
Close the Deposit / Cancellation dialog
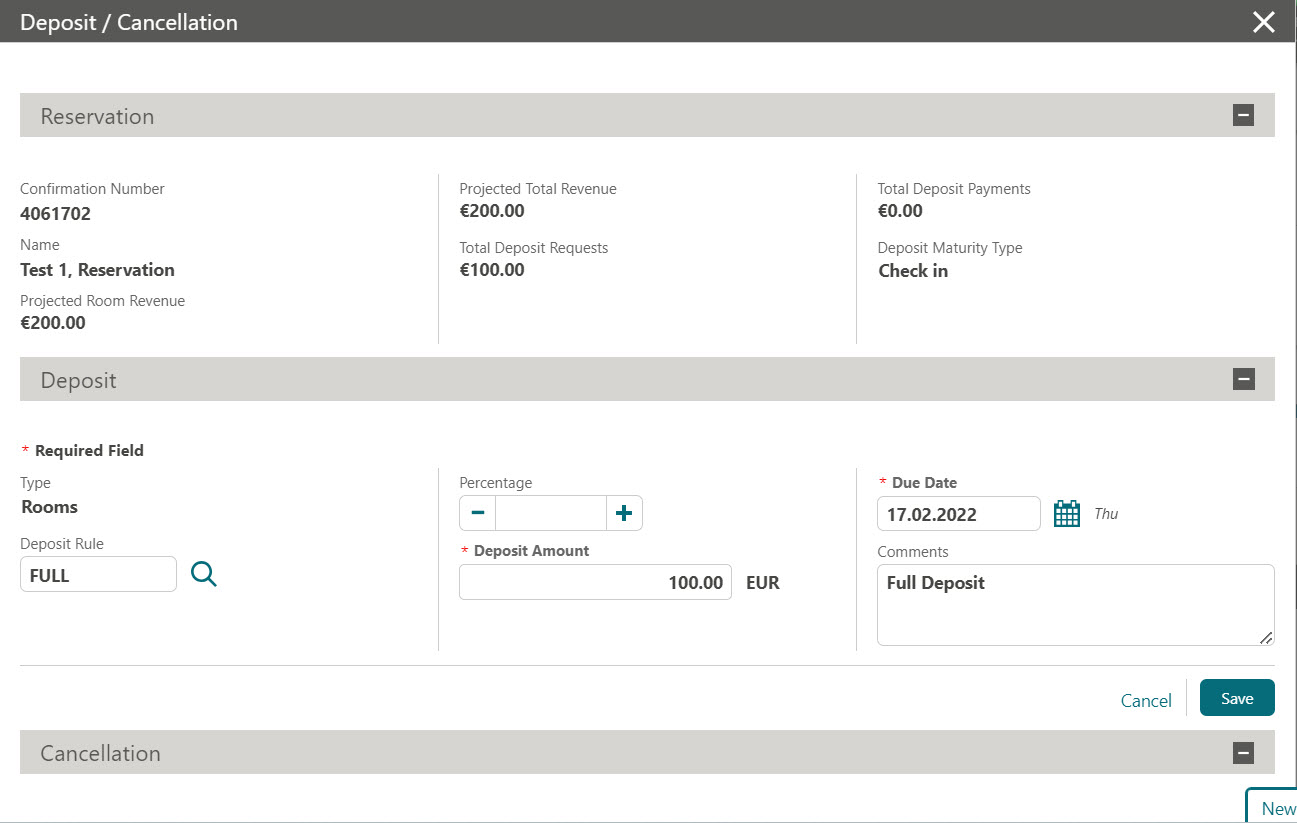(1263, 21)
